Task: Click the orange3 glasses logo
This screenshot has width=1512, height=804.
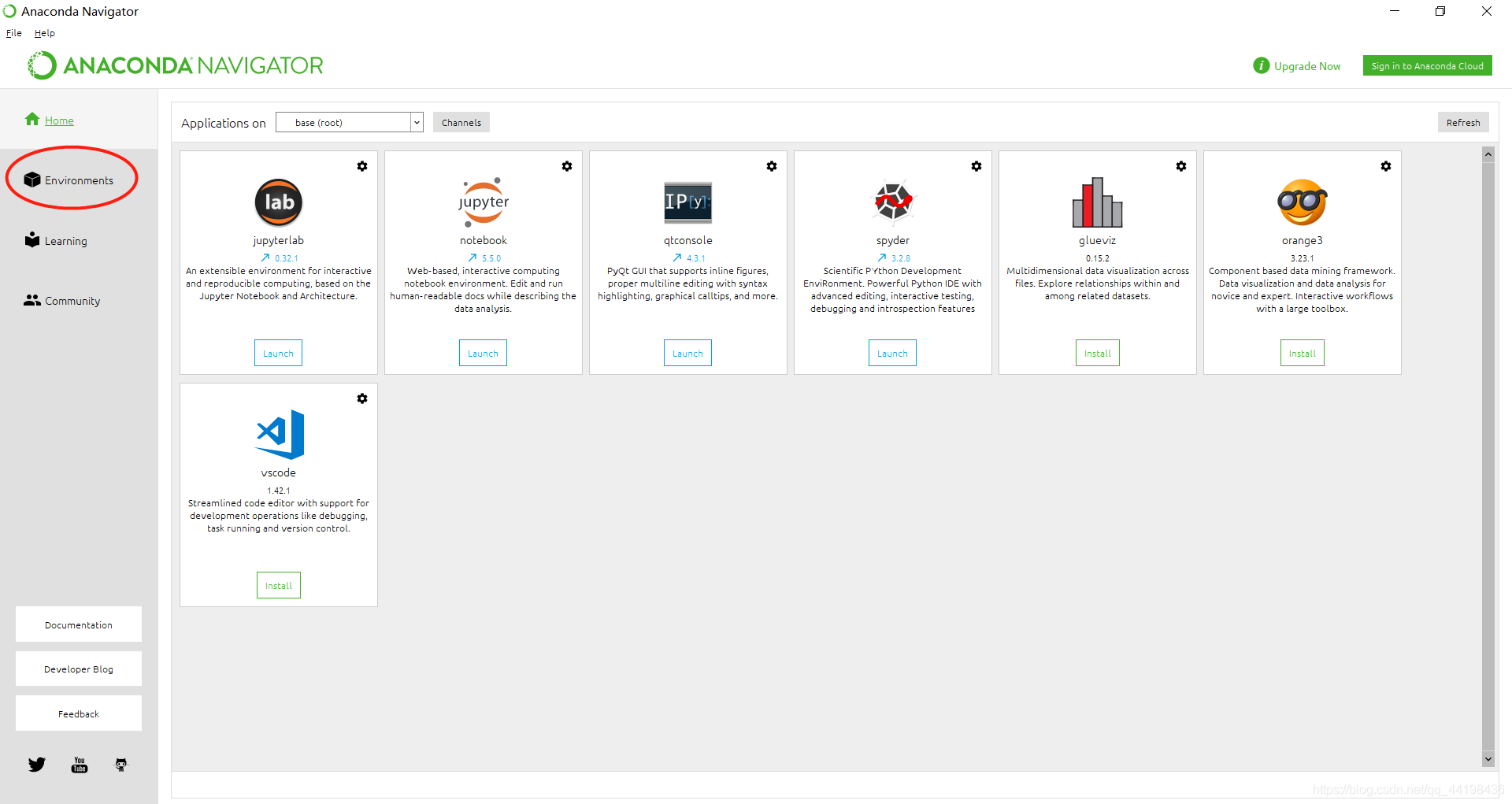Action: click(x=1303, y=202)
